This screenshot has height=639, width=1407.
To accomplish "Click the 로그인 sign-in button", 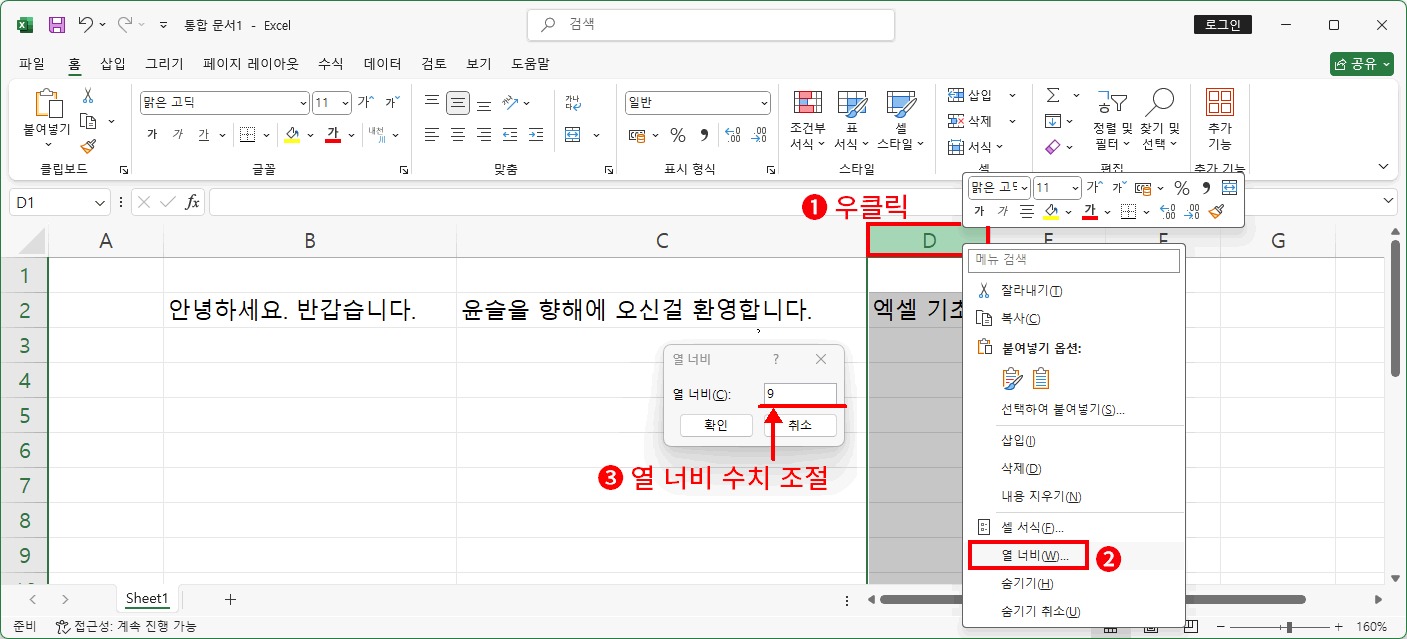I will [1222, 24].
